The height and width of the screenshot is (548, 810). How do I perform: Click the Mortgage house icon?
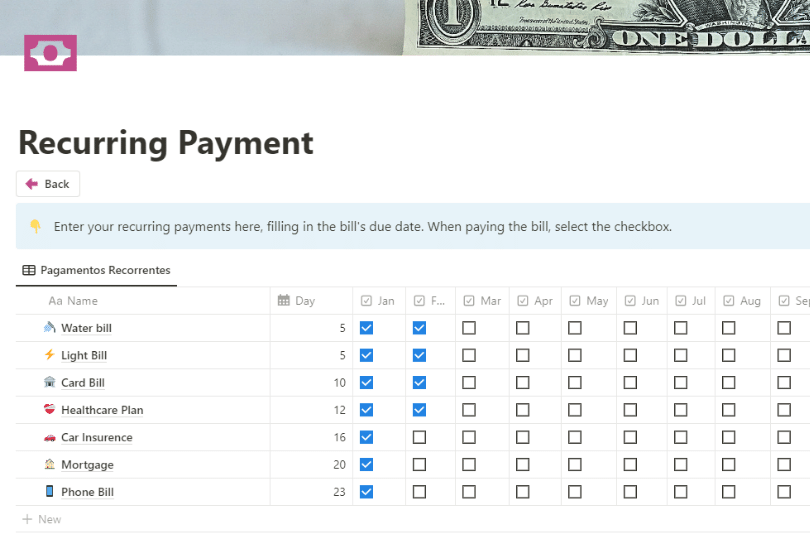click(x=50, y=464)
